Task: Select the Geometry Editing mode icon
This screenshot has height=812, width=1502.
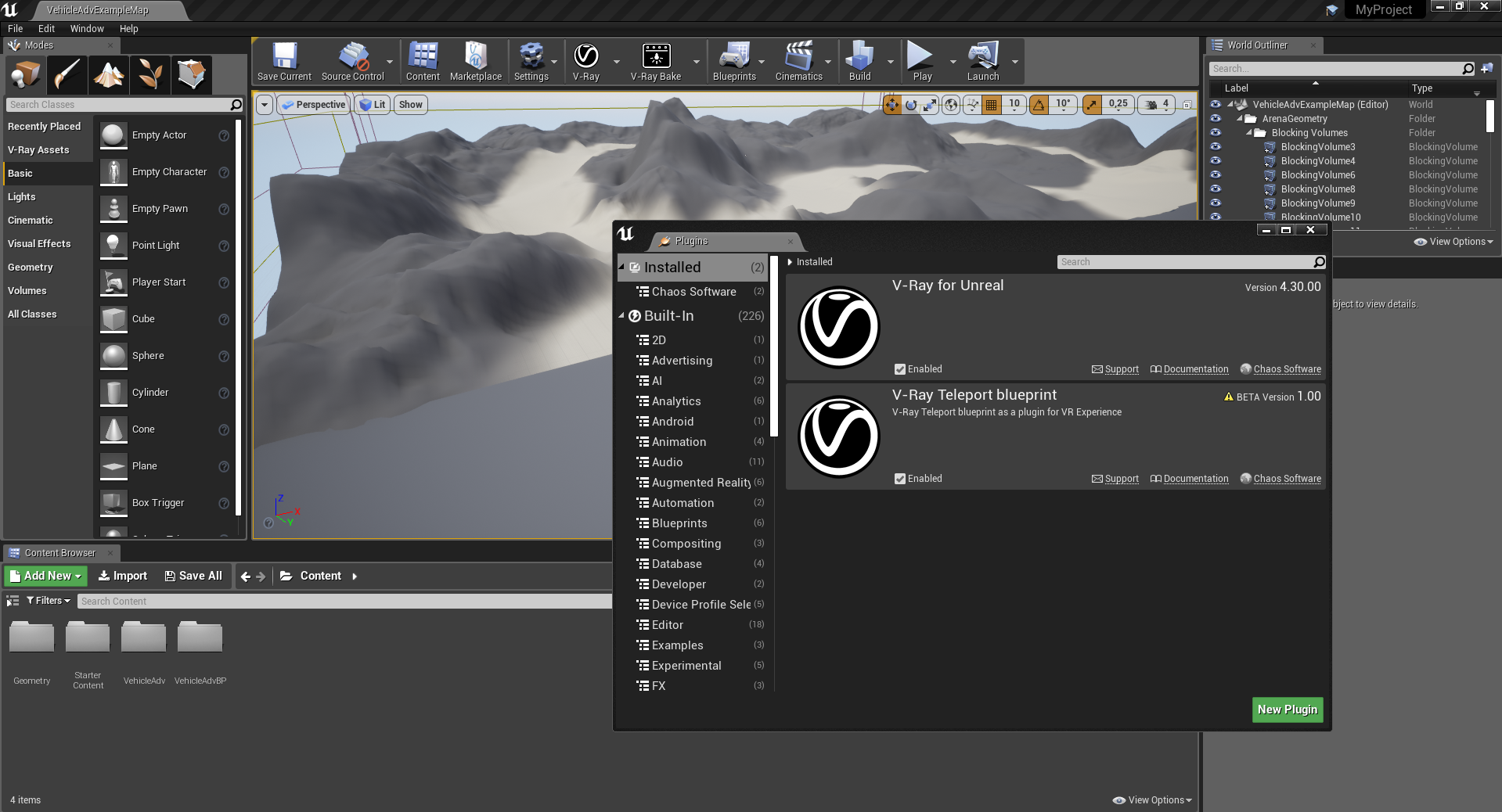Action: (x=192, y=75)
